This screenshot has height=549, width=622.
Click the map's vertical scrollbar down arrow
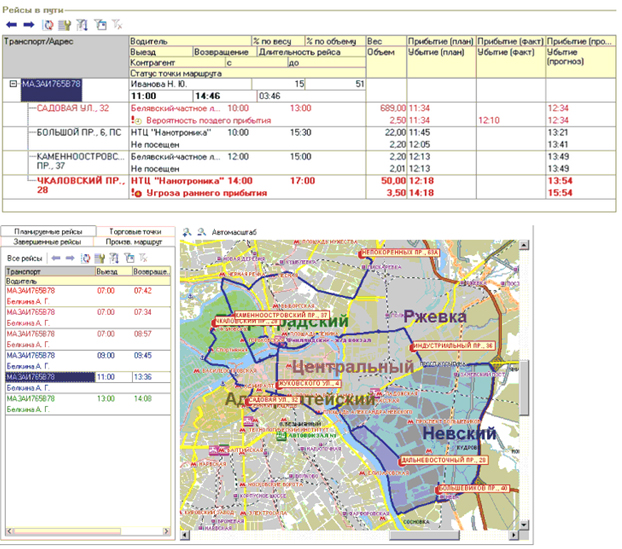(x=524, y=525)
